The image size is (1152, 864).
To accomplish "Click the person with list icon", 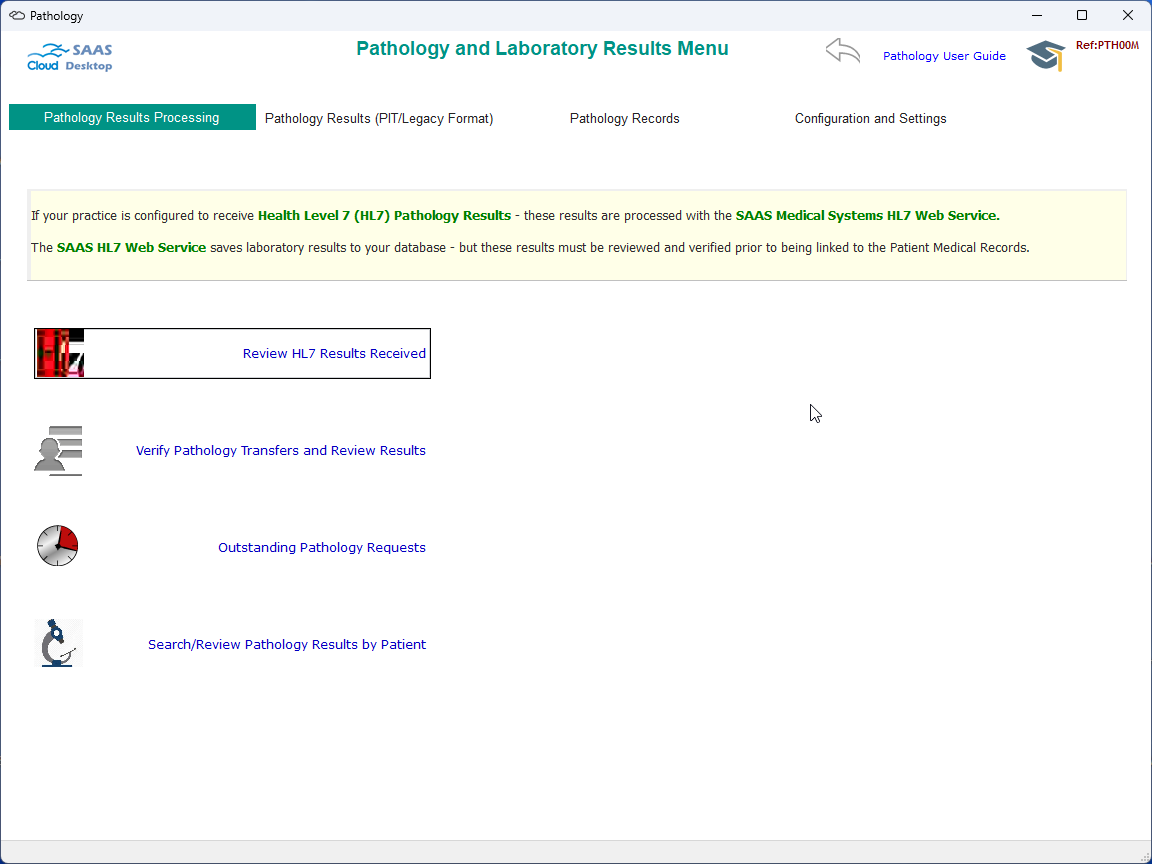I will [x=58, y=450].
